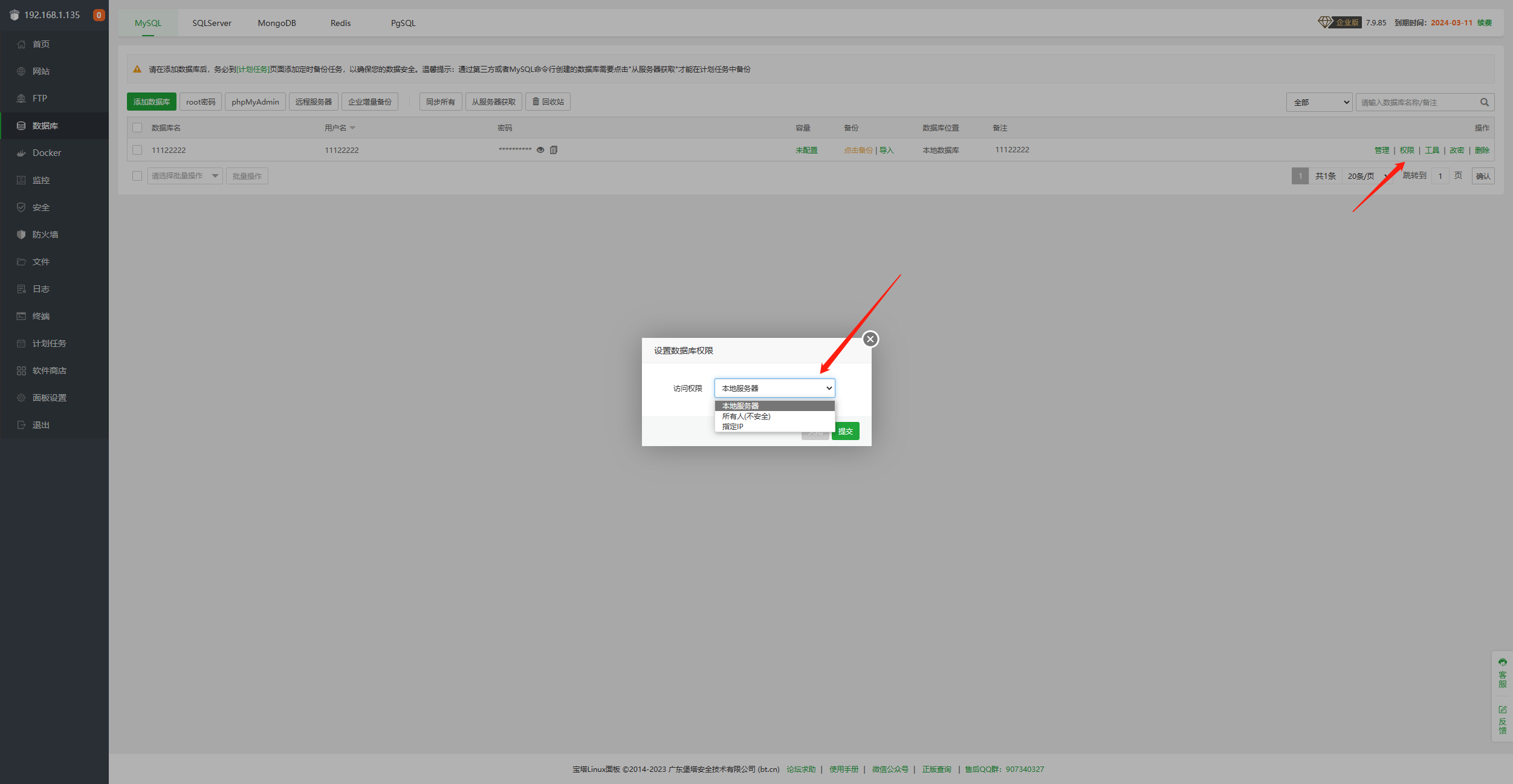Click the 企业增量备份 button
Screen dimensions: 1513x784
click(x=370, y=102)
